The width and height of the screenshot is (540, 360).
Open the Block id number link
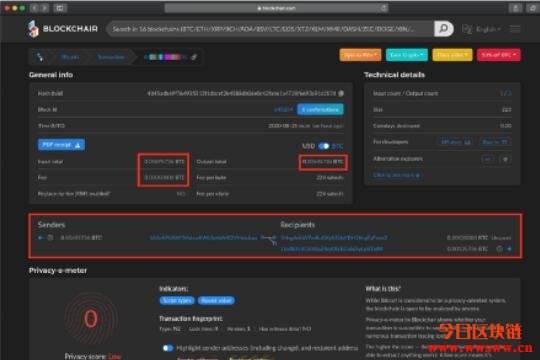click(x=283, y=110)
